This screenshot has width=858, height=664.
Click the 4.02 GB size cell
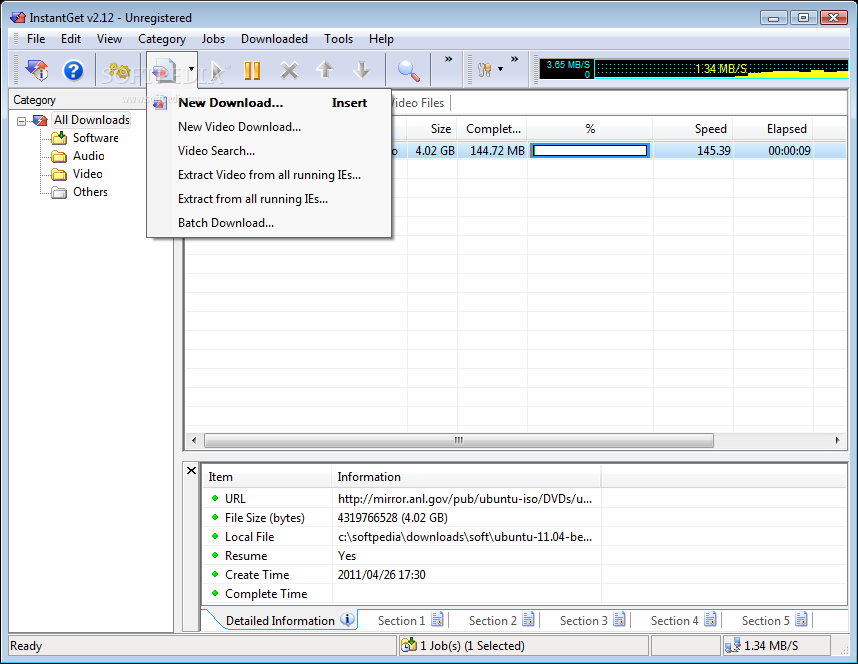tap(434, 151)
